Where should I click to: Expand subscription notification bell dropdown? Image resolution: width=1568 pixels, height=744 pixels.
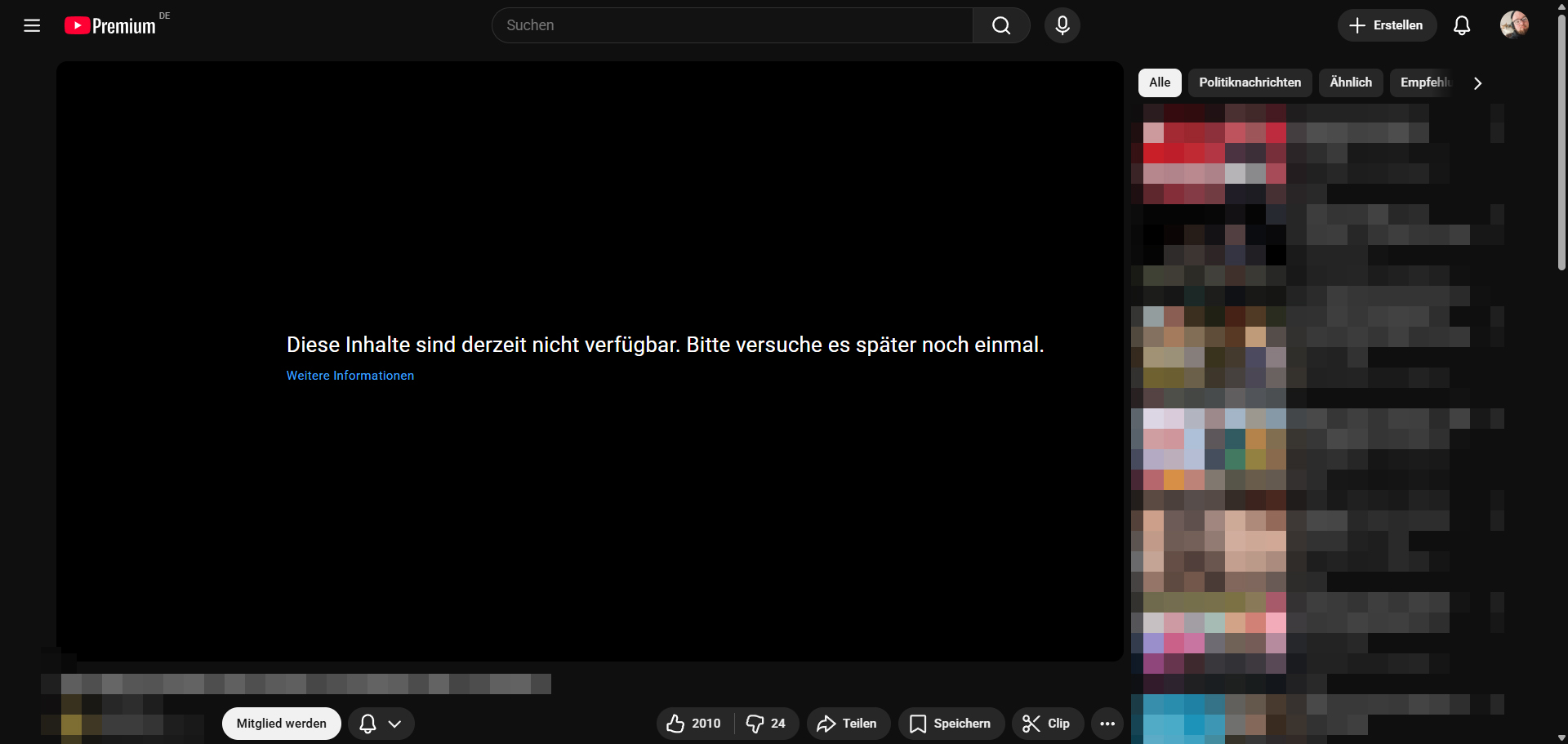click(x=381, y=724)
